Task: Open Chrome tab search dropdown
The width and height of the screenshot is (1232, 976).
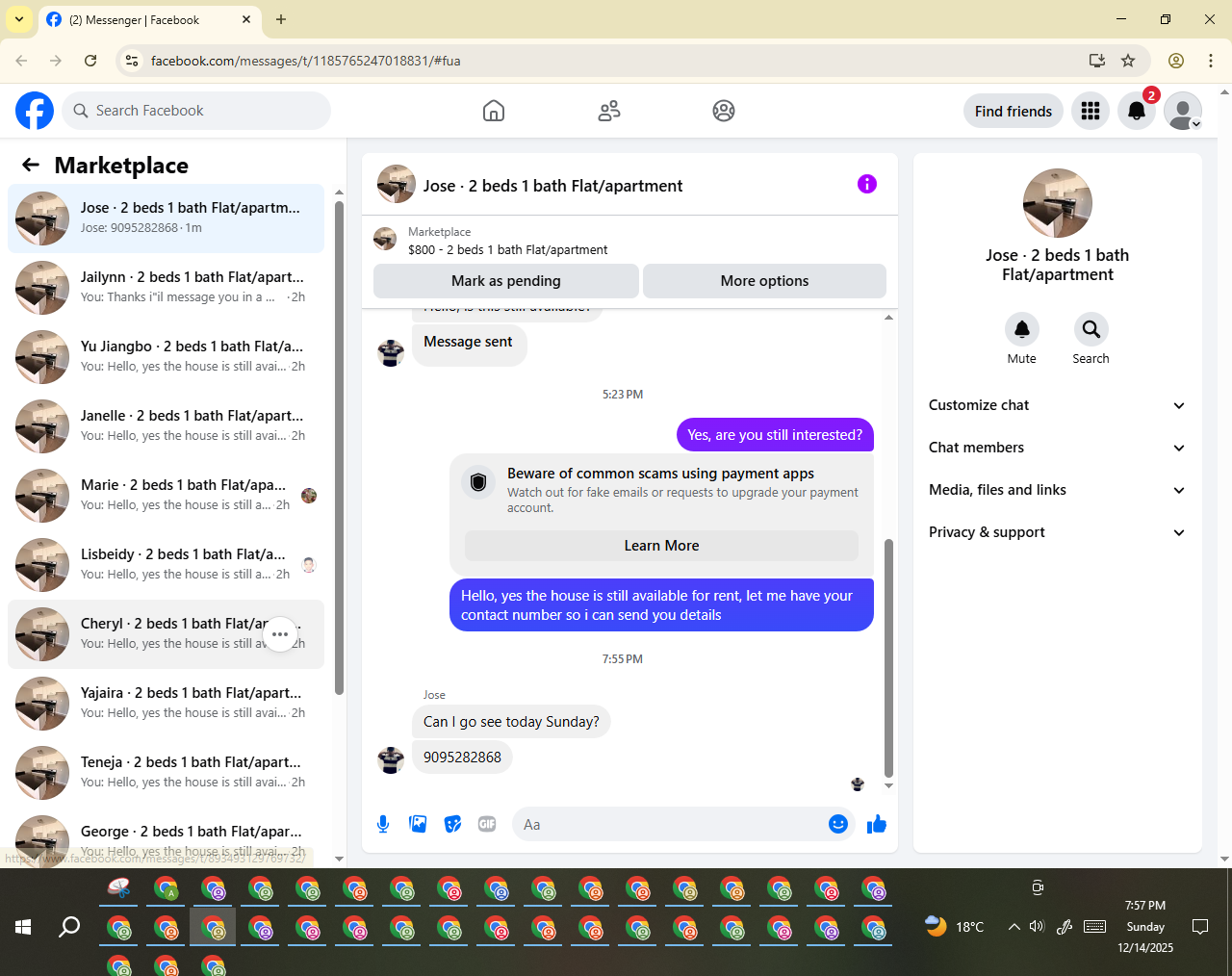Action: [19, 19]
